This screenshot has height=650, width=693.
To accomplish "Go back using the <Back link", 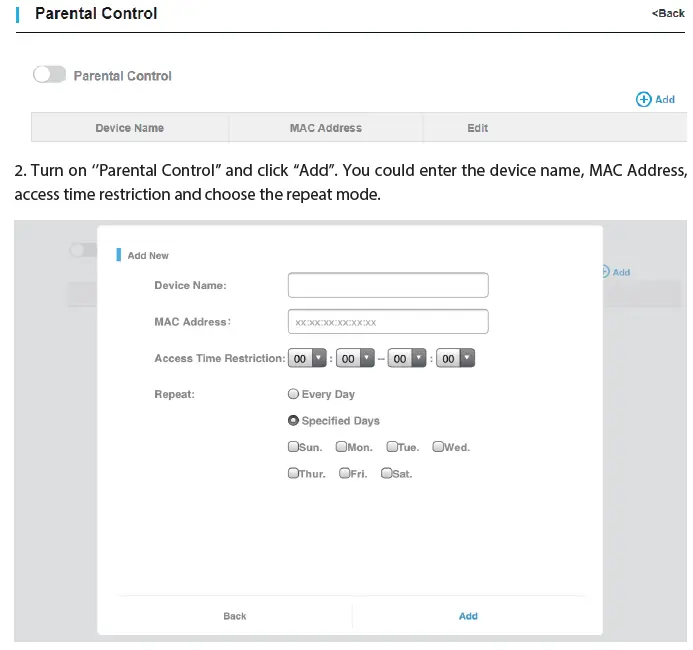I will (668, 13).
